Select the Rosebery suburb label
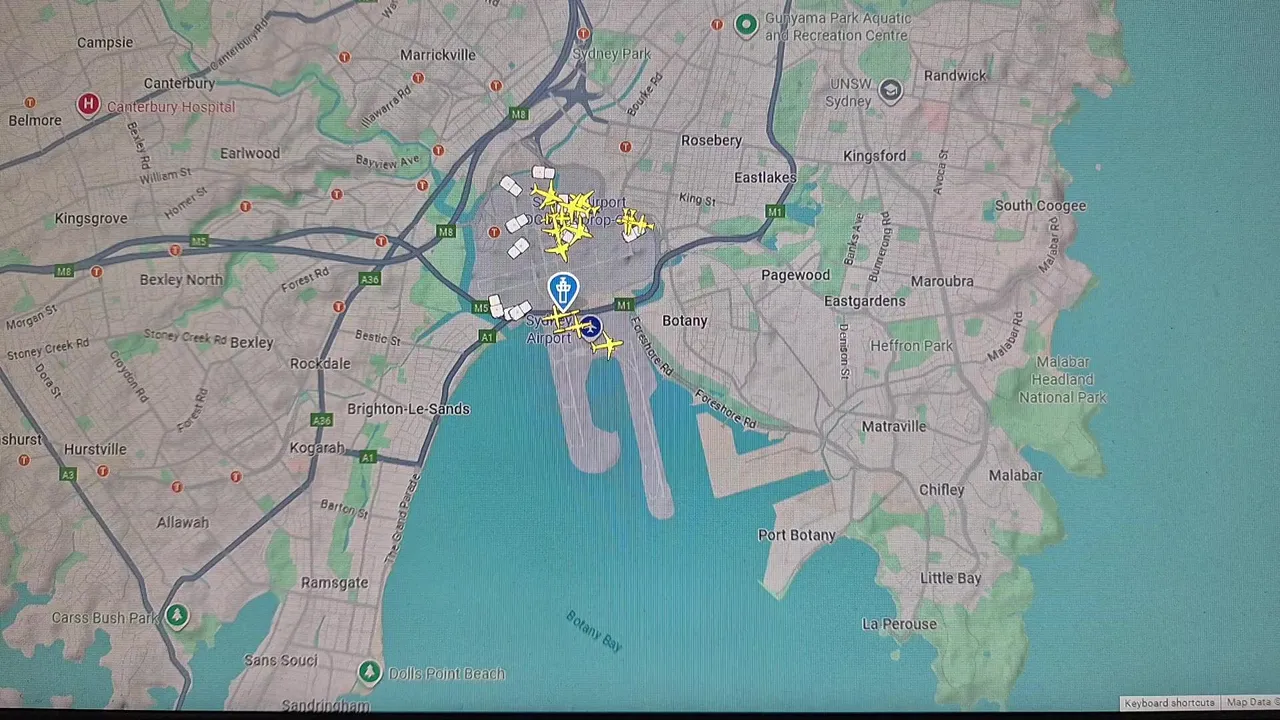This screenshot has width=1280, height=720. point(711,140)
